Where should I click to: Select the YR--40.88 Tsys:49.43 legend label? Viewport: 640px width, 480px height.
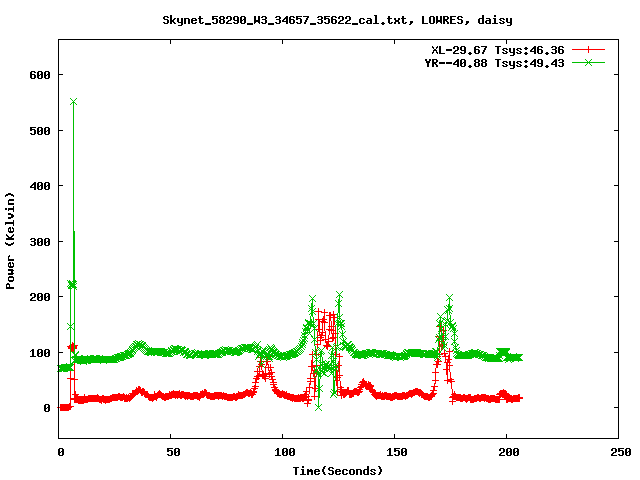pos(494,63)
